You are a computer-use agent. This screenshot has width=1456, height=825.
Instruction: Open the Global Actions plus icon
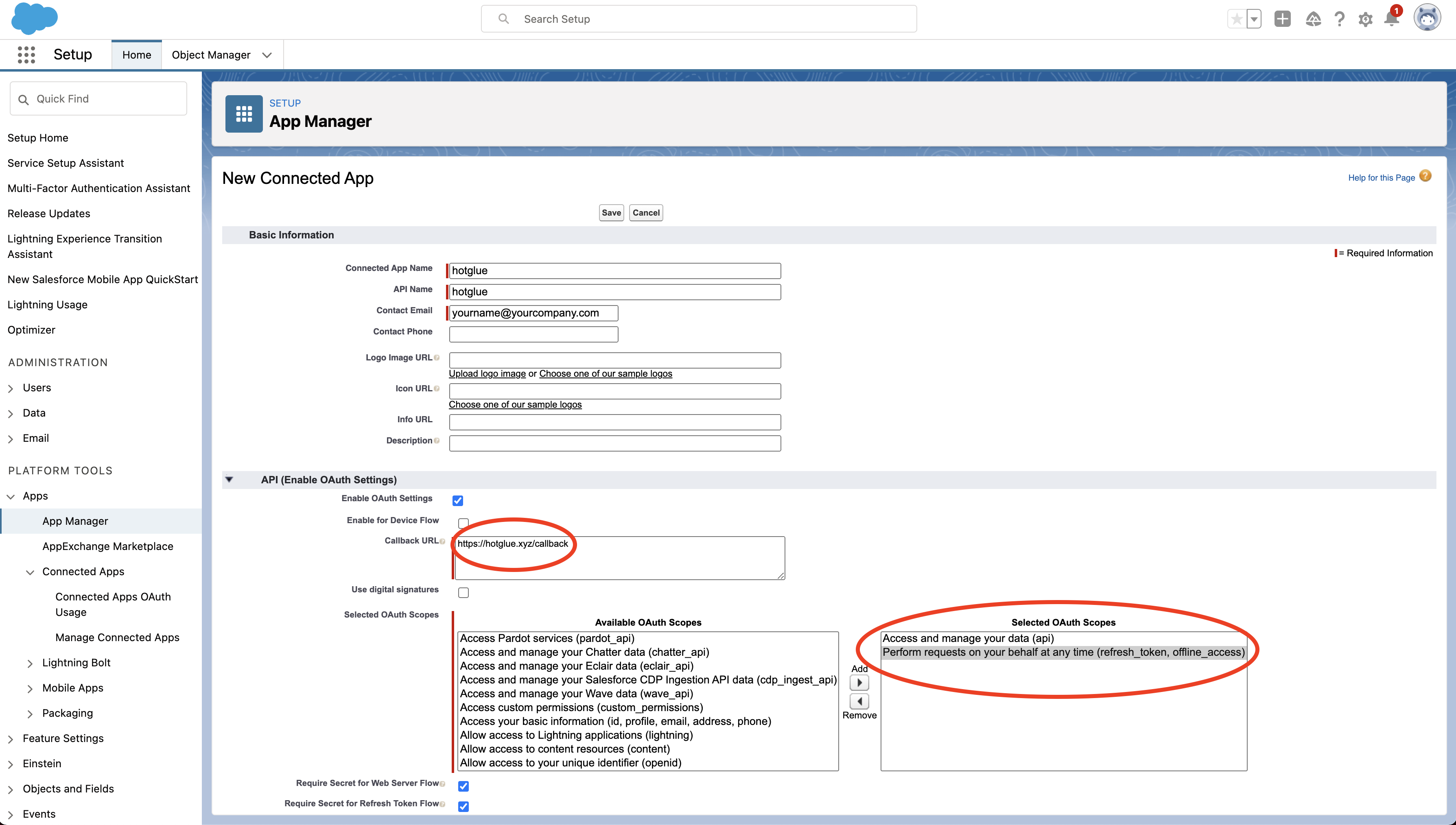[1283, 19]
